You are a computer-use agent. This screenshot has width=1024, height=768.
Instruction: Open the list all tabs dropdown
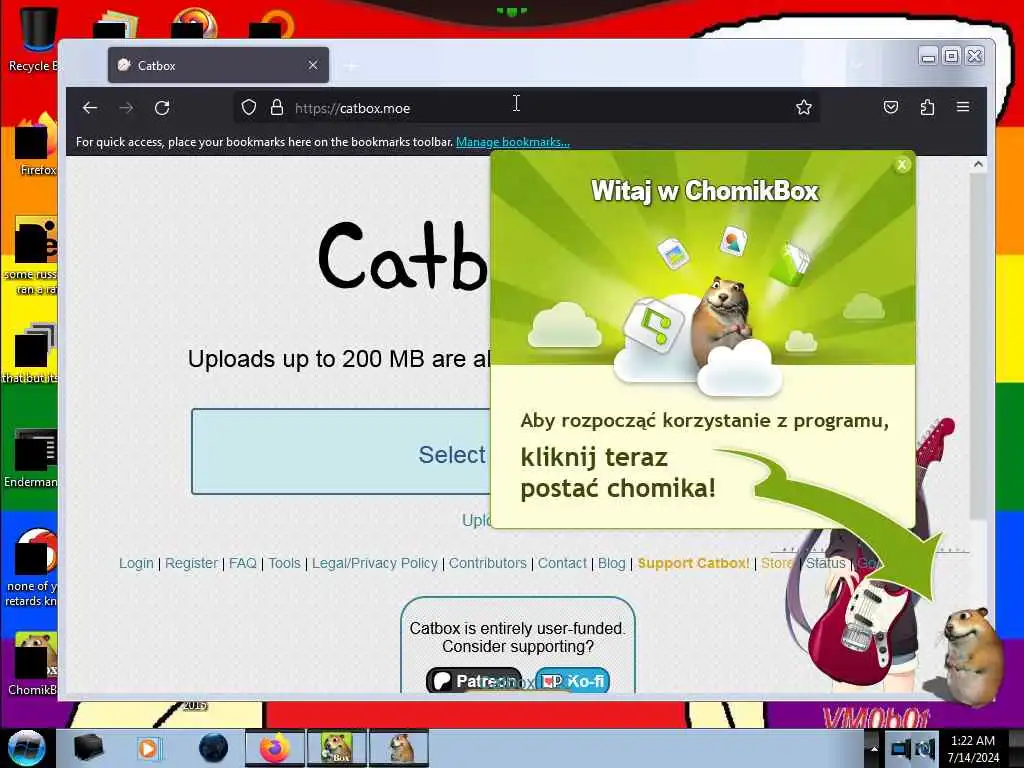pos(857,65)
